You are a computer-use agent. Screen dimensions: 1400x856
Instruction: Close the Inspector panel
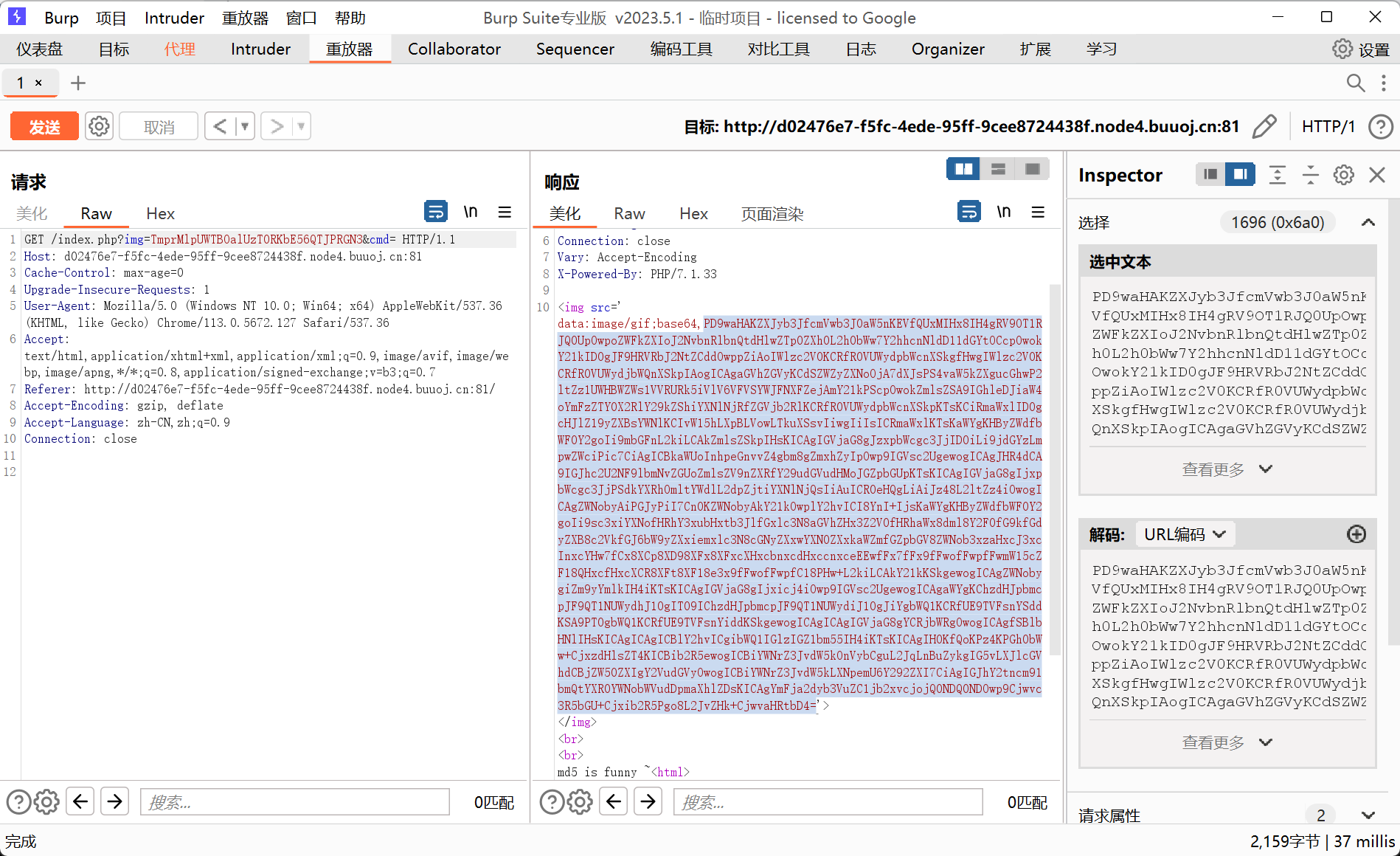(x=1377, y=174)
